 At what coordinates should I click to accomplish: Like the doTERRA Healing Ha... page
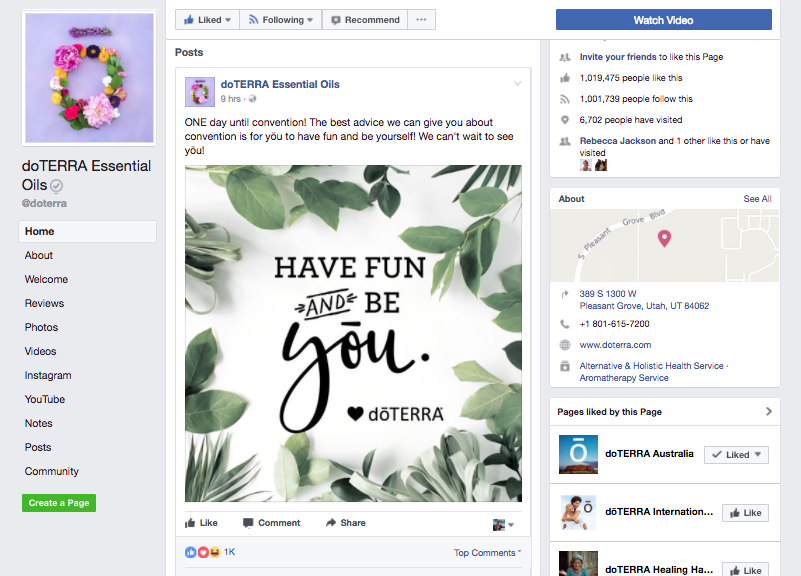(745, 570)
